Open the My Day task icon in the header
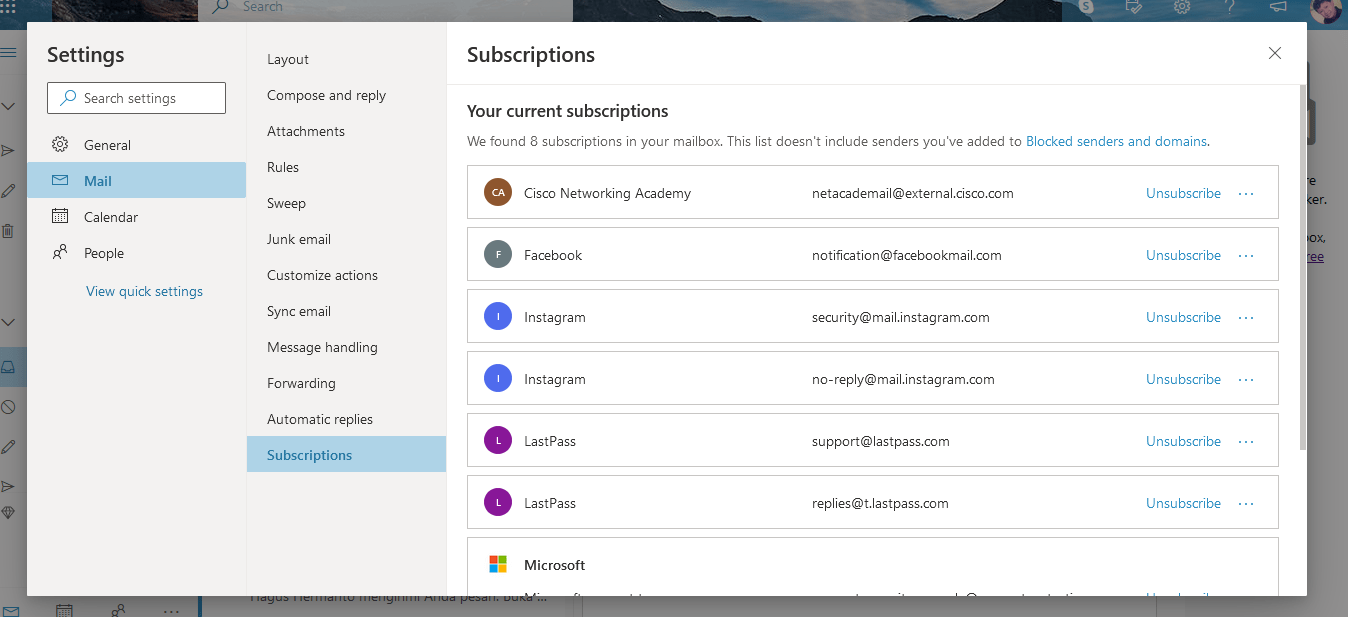Viewport: 1348px width, 617px height. [1134, 6]
